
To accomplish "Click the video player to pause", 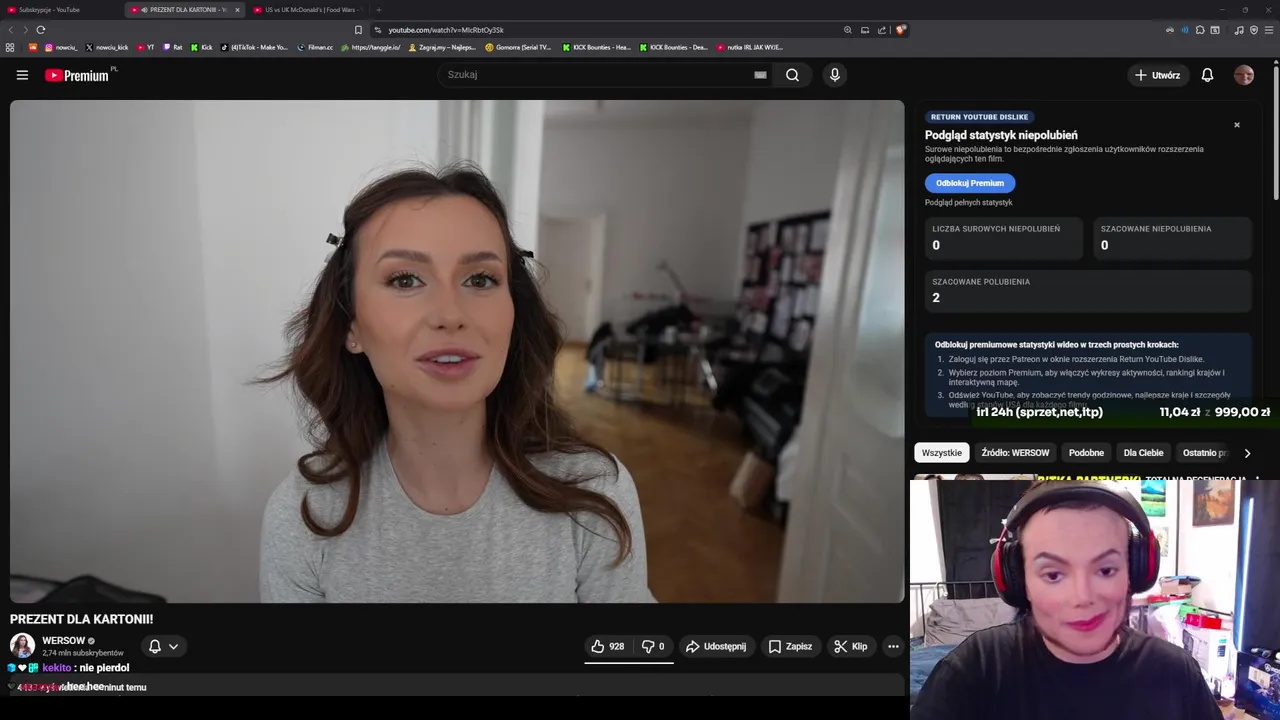I will 457,351.
